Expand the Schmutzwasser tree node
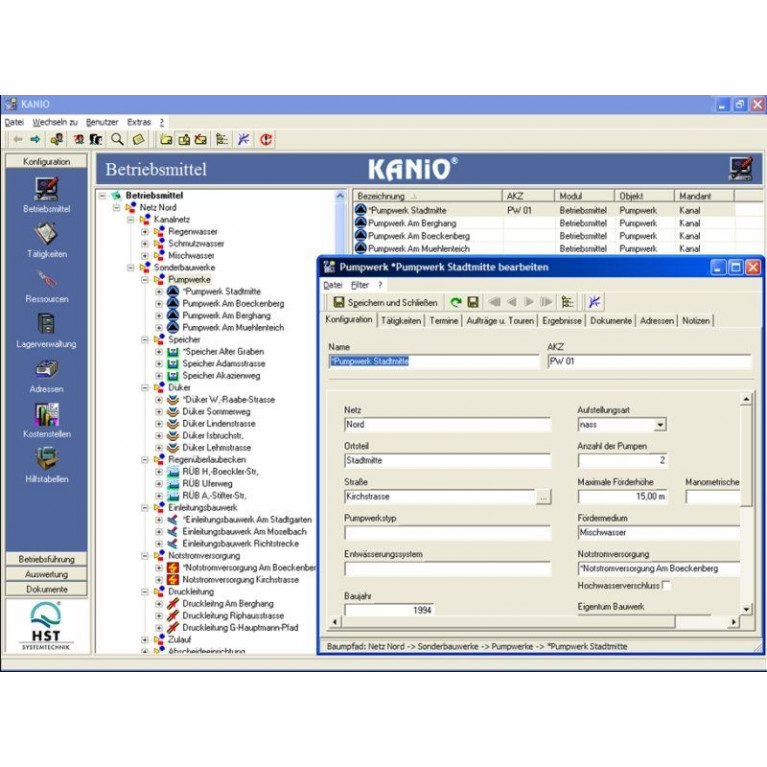 pyautogui.click(x=145, y=244)
